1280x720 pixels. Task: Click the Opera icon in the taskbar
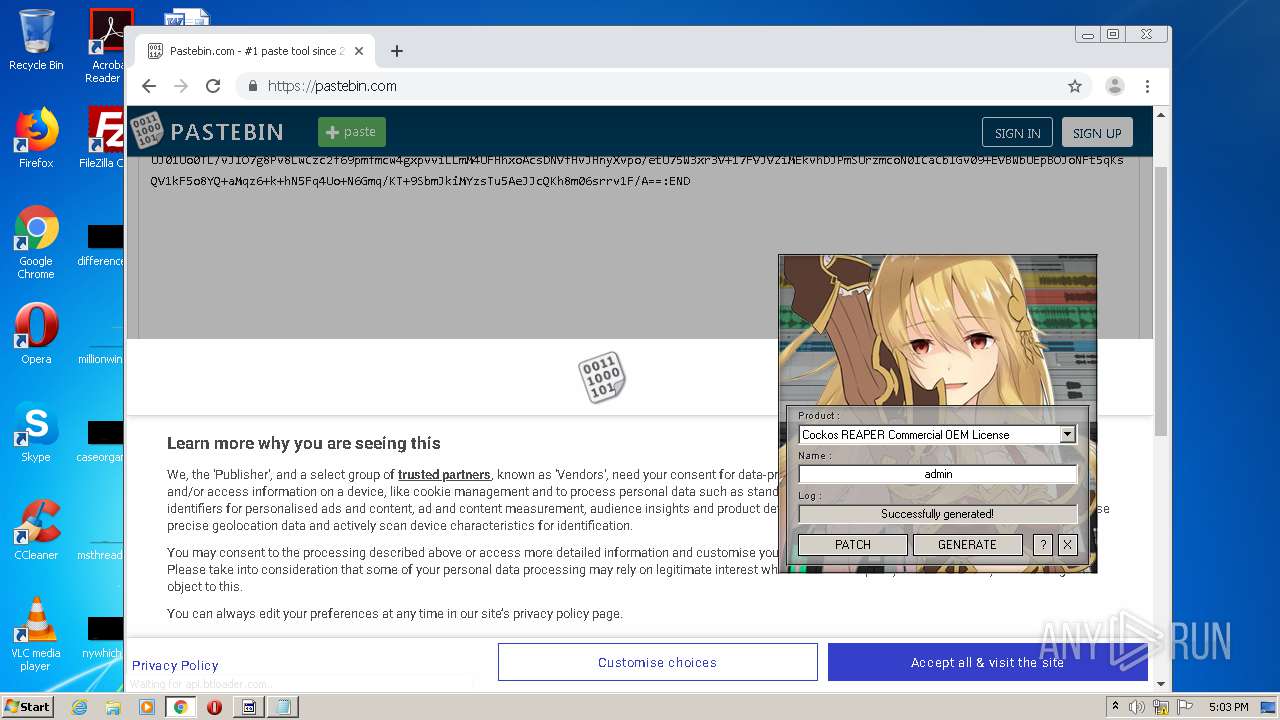pyautogui.click(x=214, y=707)
